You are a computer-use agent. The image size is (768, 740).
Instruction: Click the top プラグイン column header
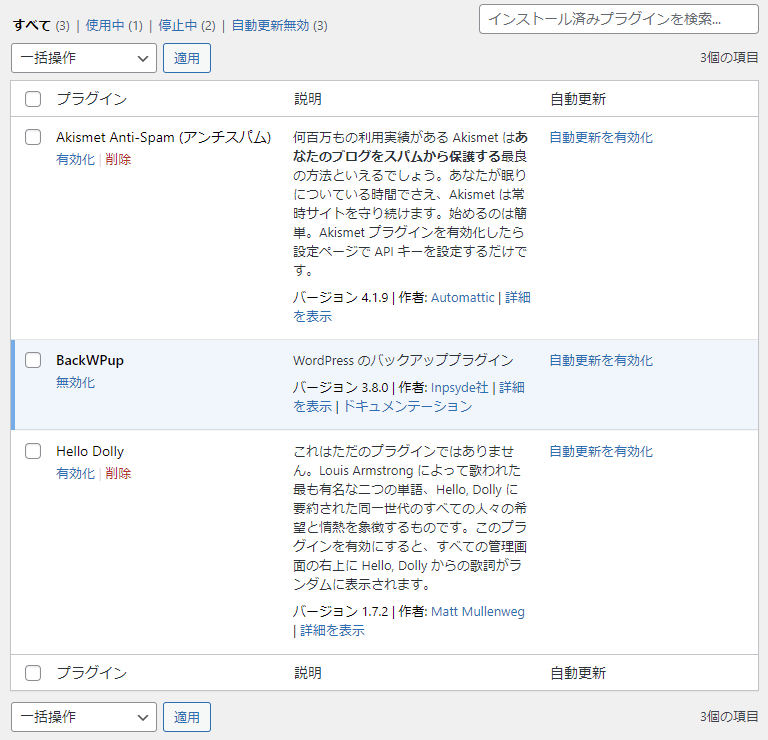(x=92, y=99)
